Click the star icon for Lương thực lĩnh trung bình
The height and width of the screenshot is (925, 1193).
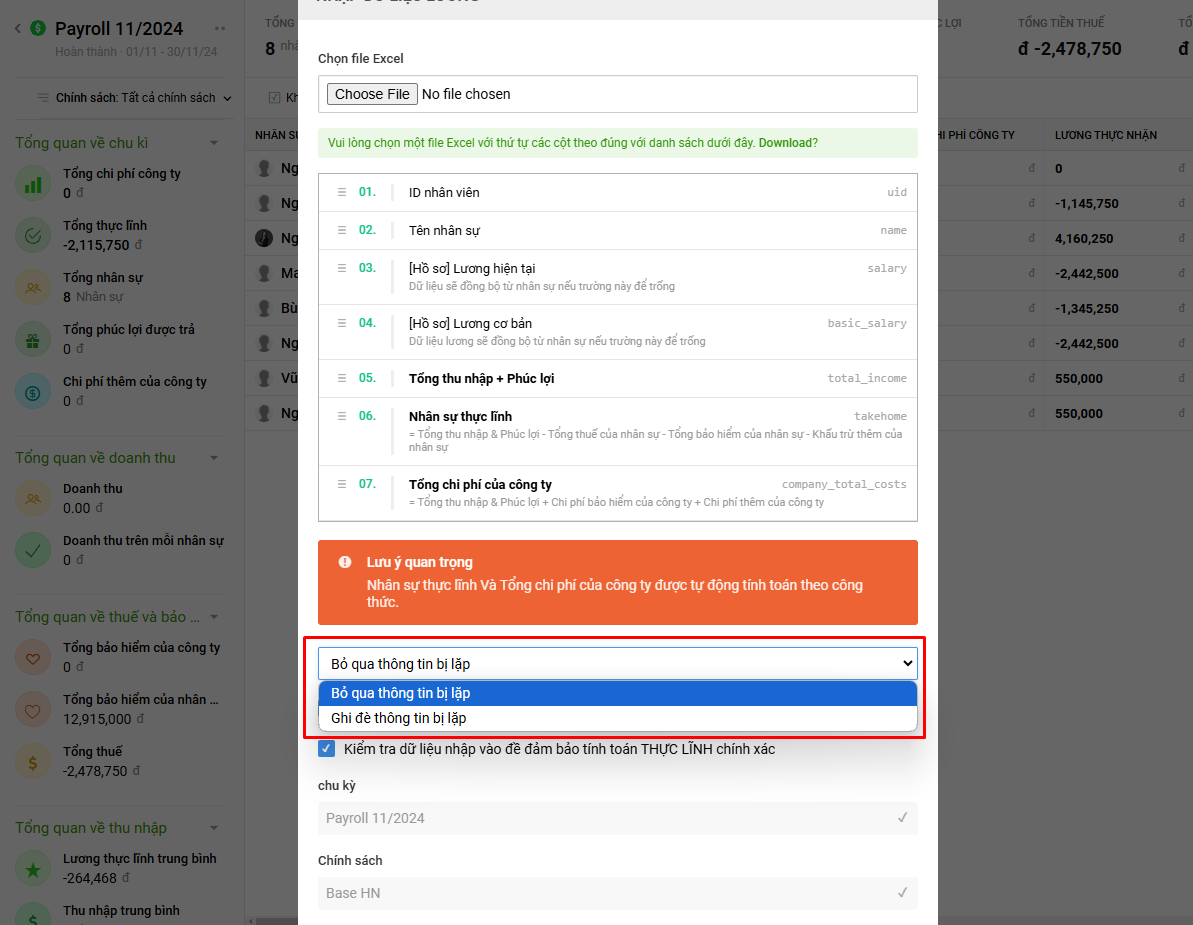click(33, 869)
